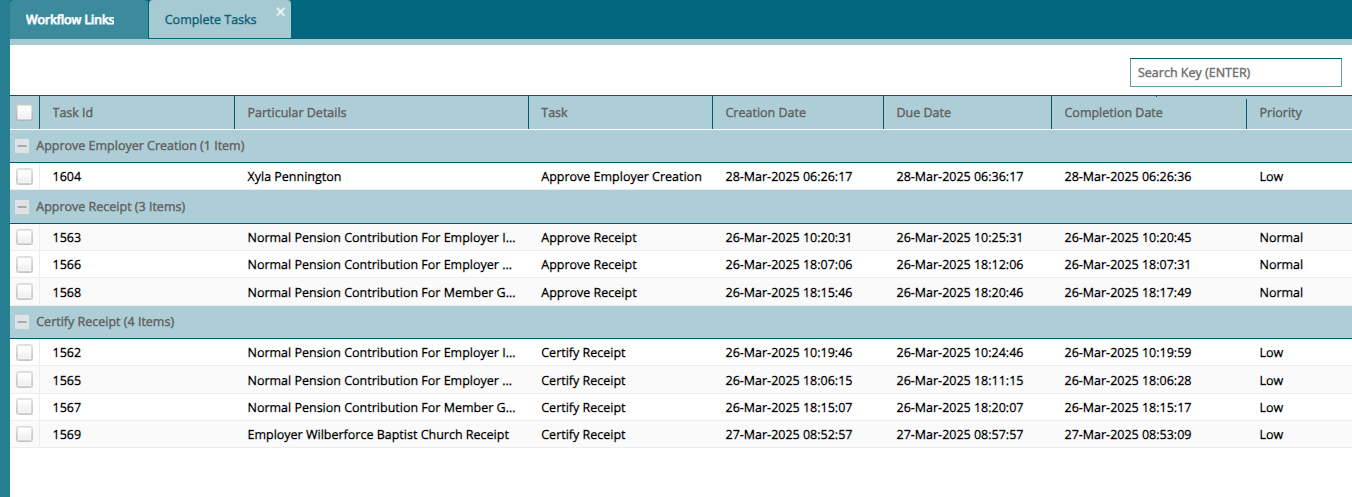Image resolution: width=1352 pixels, height=497 pixels.
Task: Select the Complete Tasks tab
Action: (210, 20)
